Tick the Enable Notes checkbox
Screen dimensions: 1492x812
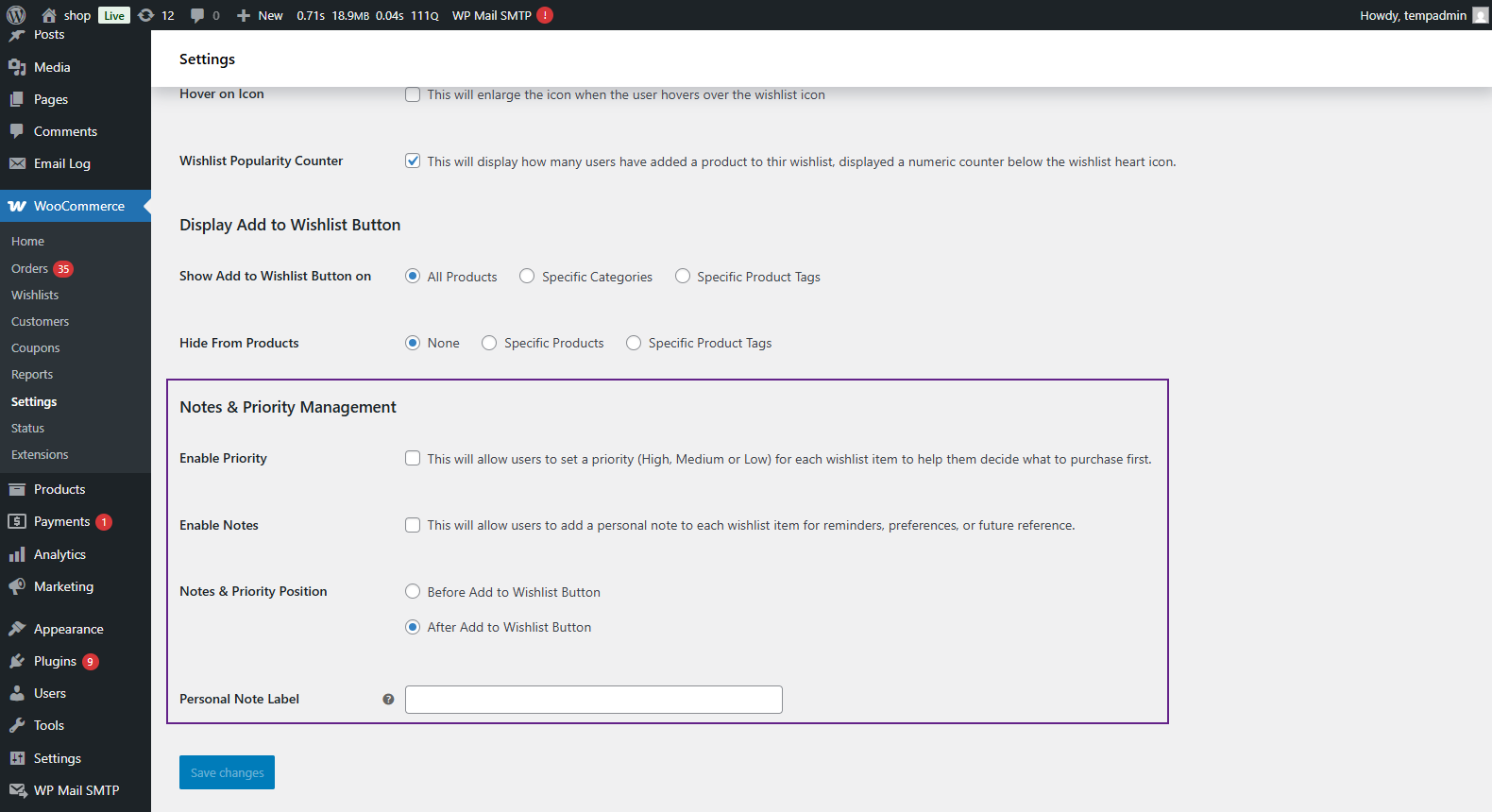coord(413,525)
